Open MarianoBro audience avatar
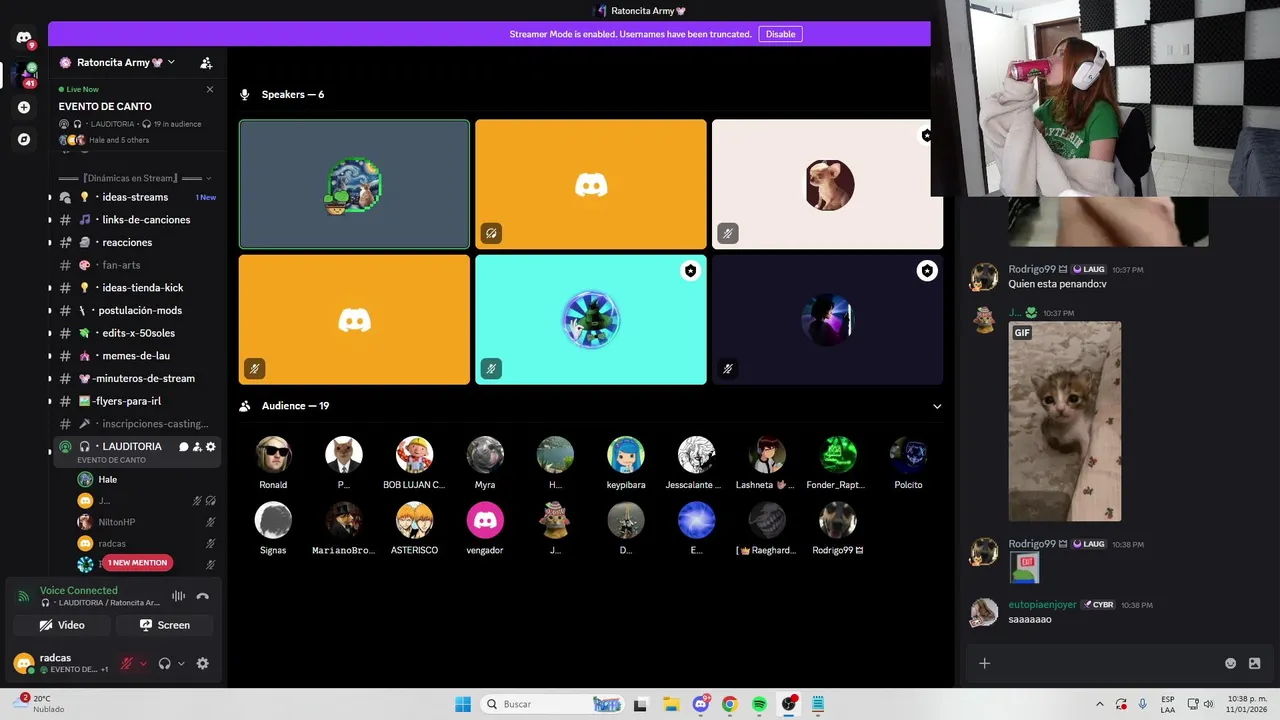Viewport: 1280px width, 720px height. 343,520
